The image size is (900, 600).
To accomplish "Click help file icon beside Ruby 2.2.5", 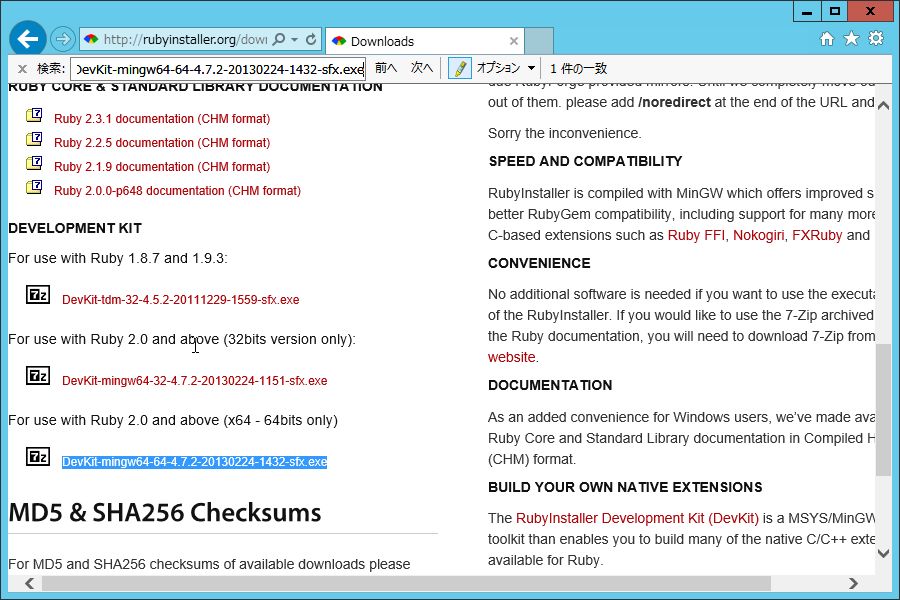I will click(34, 140).
